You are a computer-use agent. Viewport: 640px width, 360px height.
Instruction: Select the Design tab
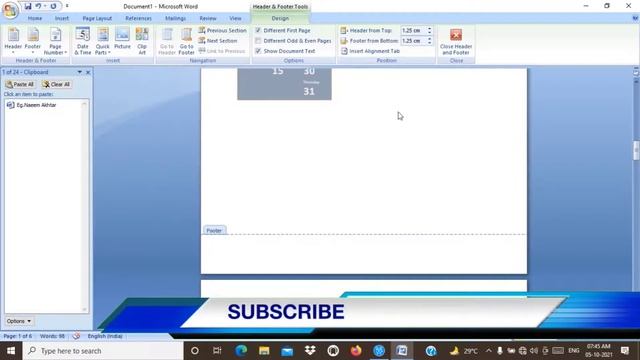click(280, 18)
